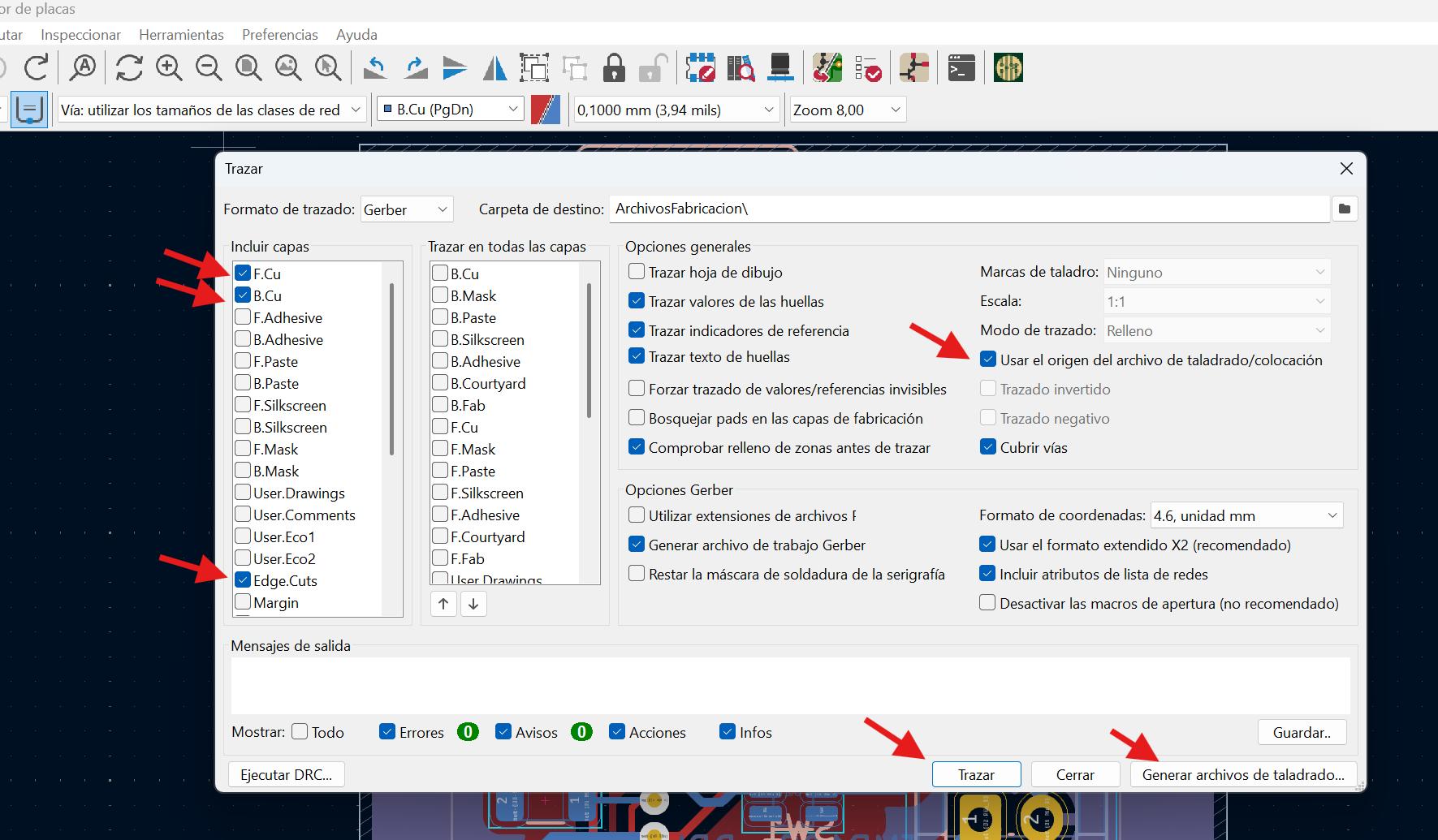Zoom in with the plus magnifier
This screenshot has width=1438, height=840.
[x=169, y=67]
